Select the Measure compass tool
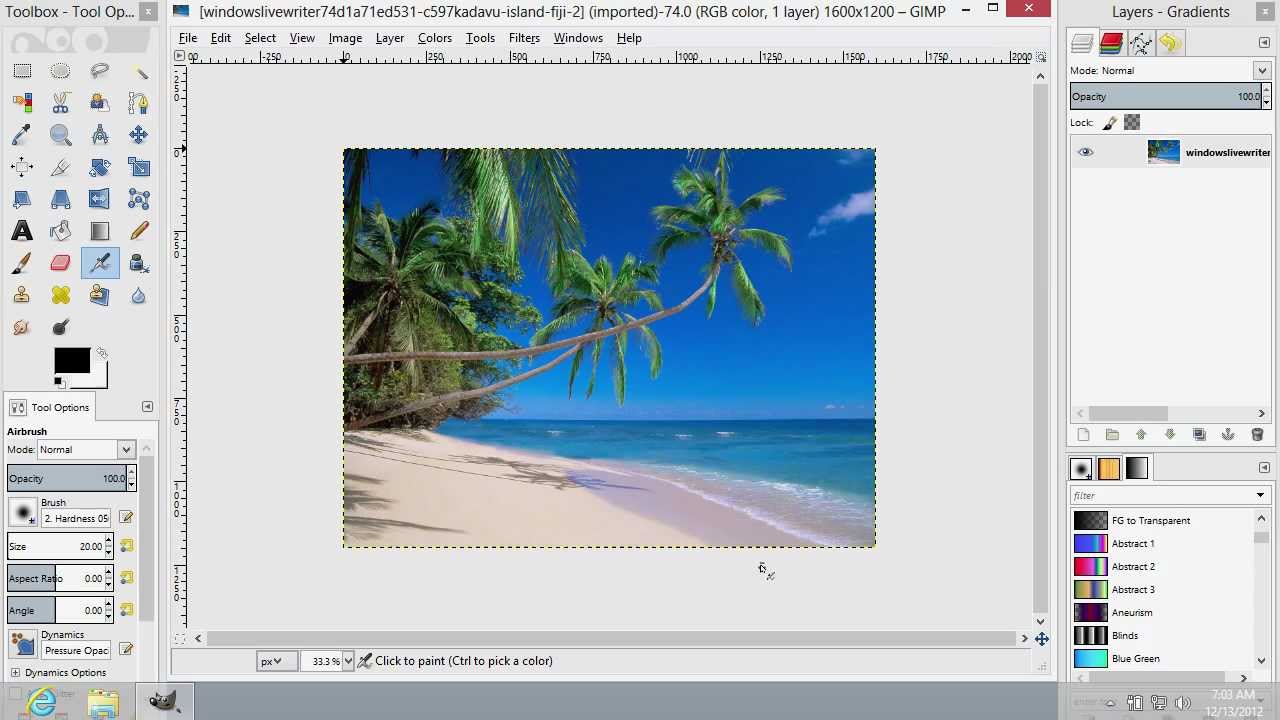This screenshot has height=720, width=1280. pos(99,135)
